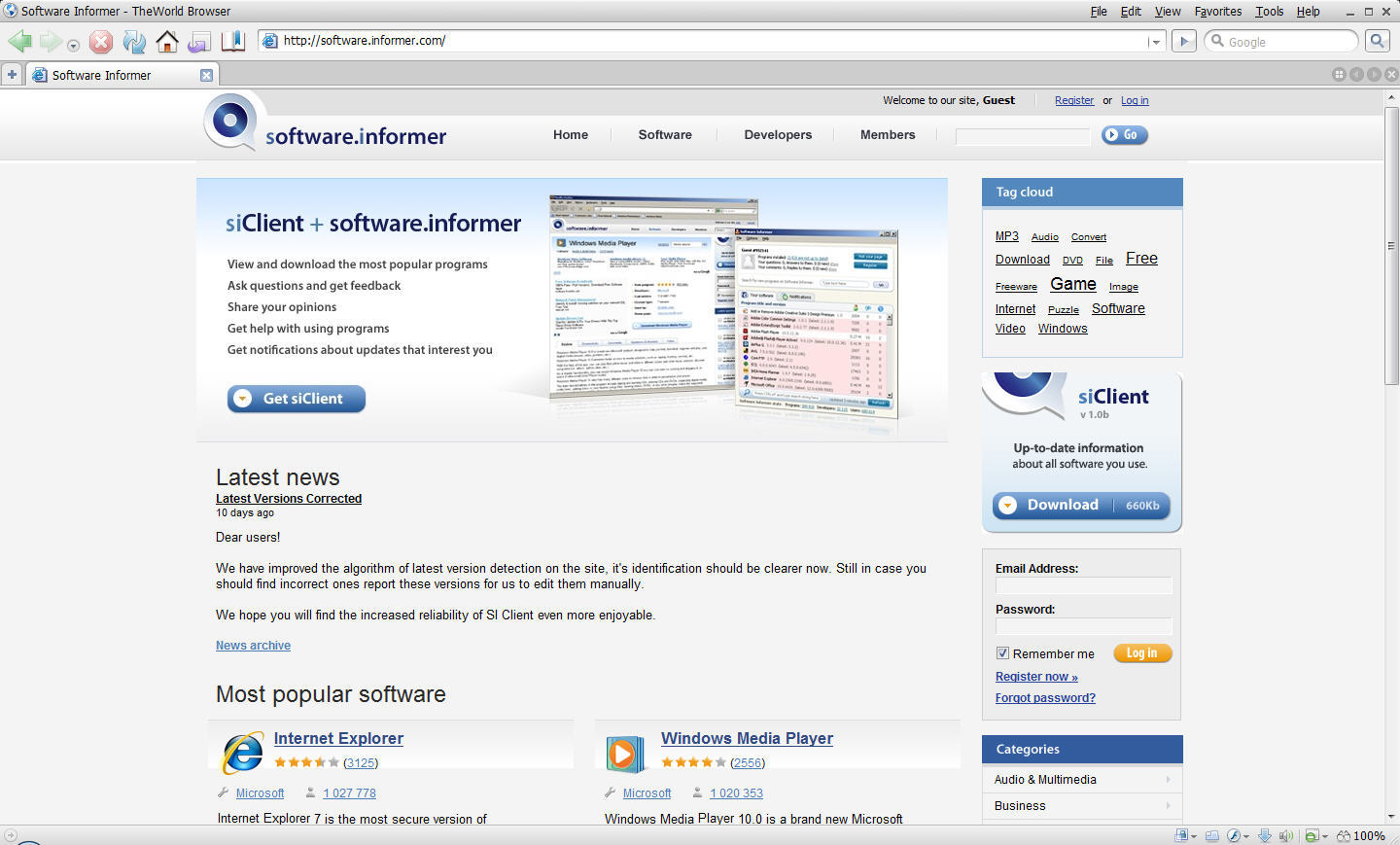Open the Favorites book icon

coord(232,41)
